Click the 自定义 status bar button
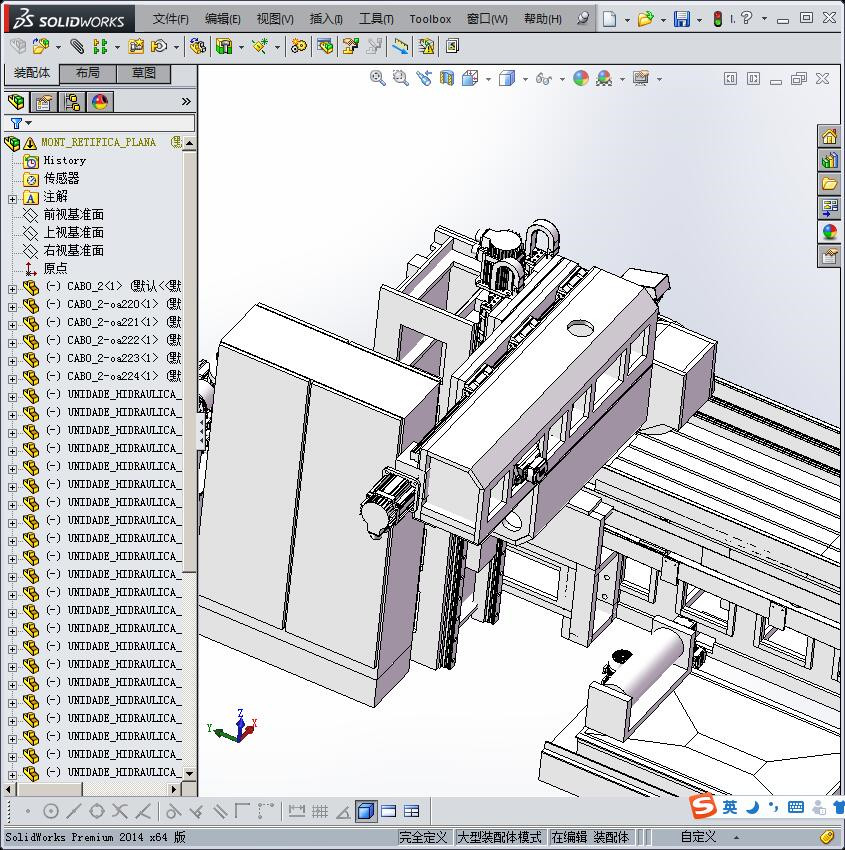 pos(699,837)
